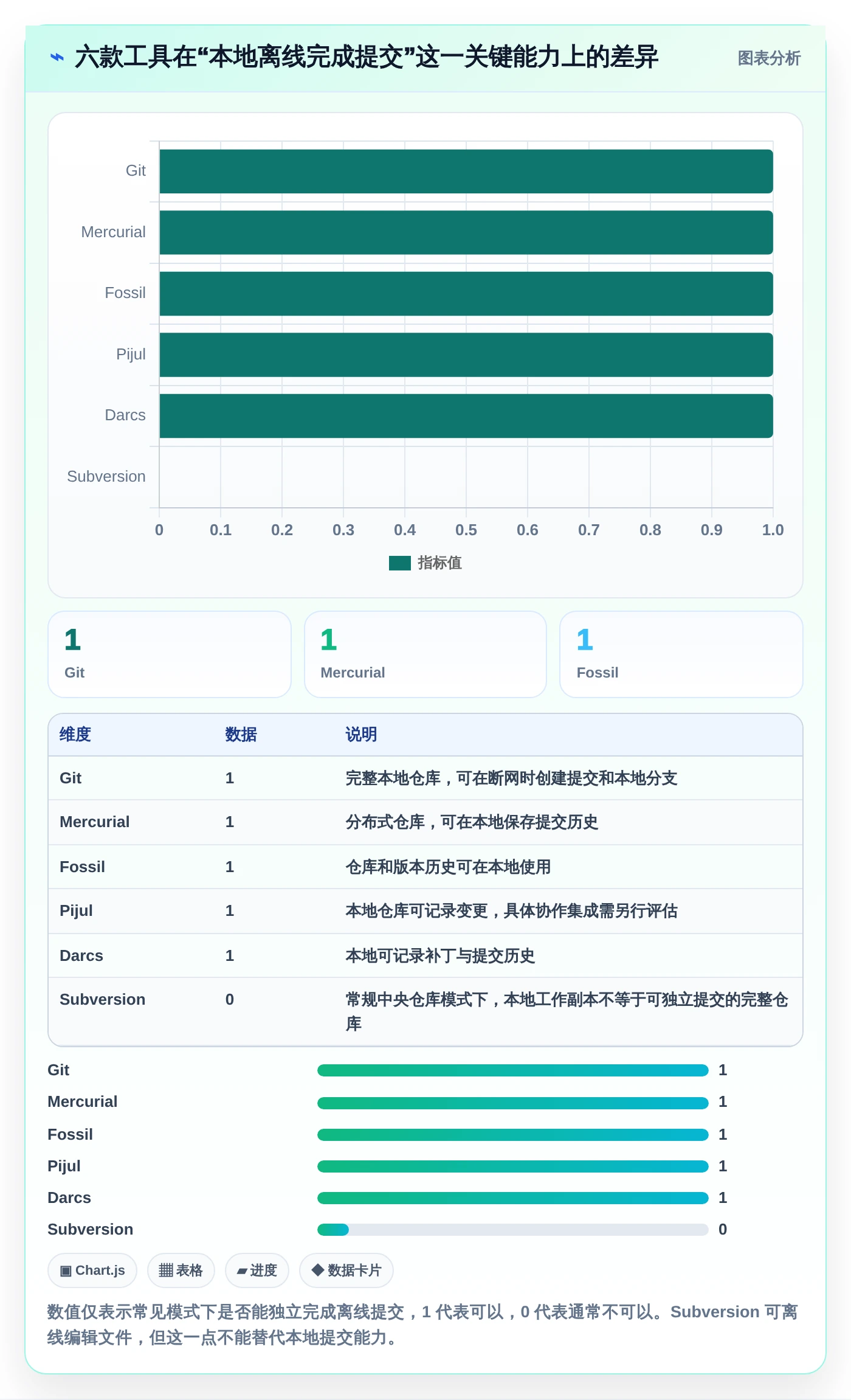The width and height of the screenshot is (851, 1400).
Task: Select the Darcs row name in table
Action: [81, 955]
